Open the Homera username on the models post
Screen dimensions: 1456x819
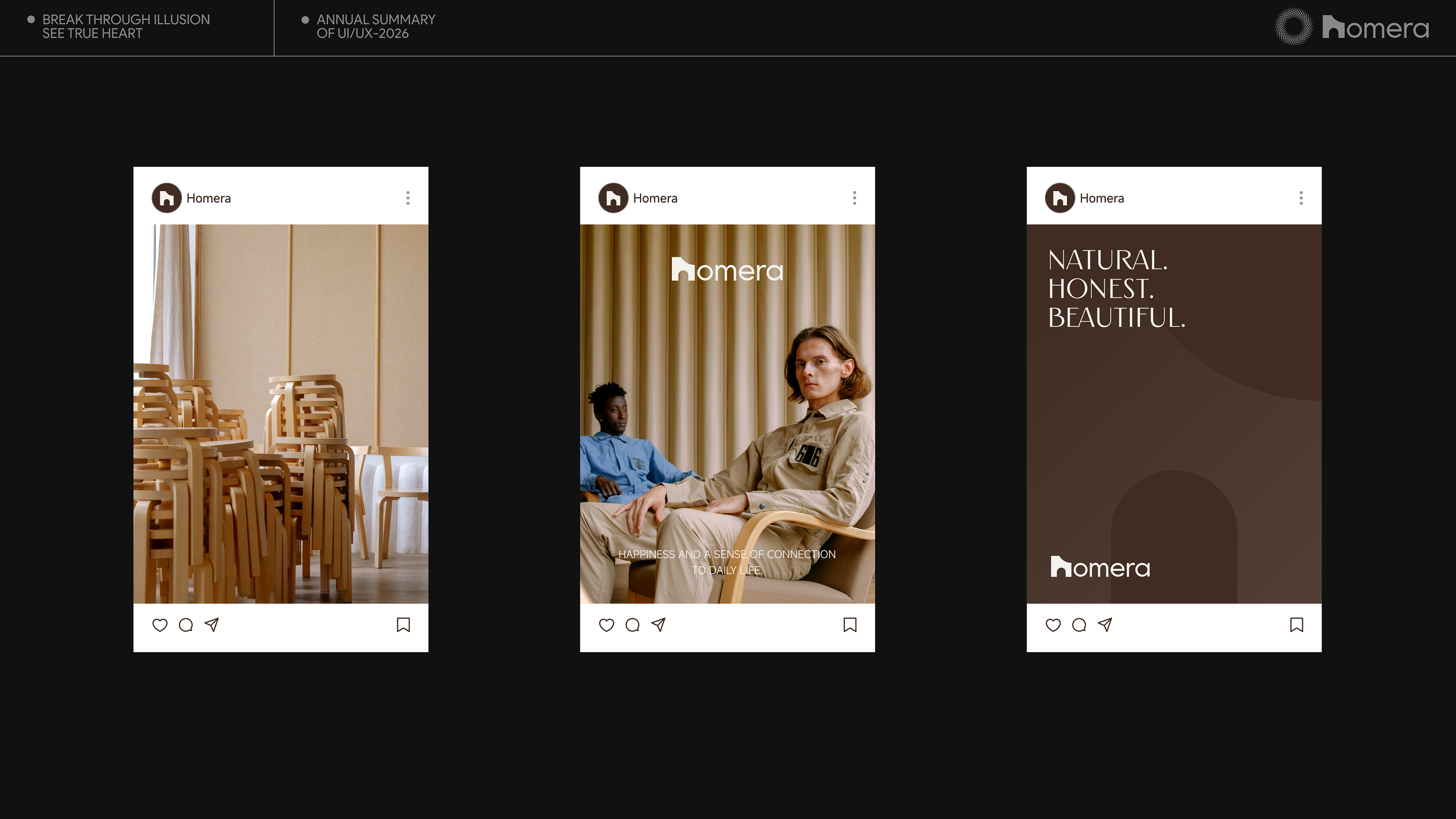[x=655, y=198]
